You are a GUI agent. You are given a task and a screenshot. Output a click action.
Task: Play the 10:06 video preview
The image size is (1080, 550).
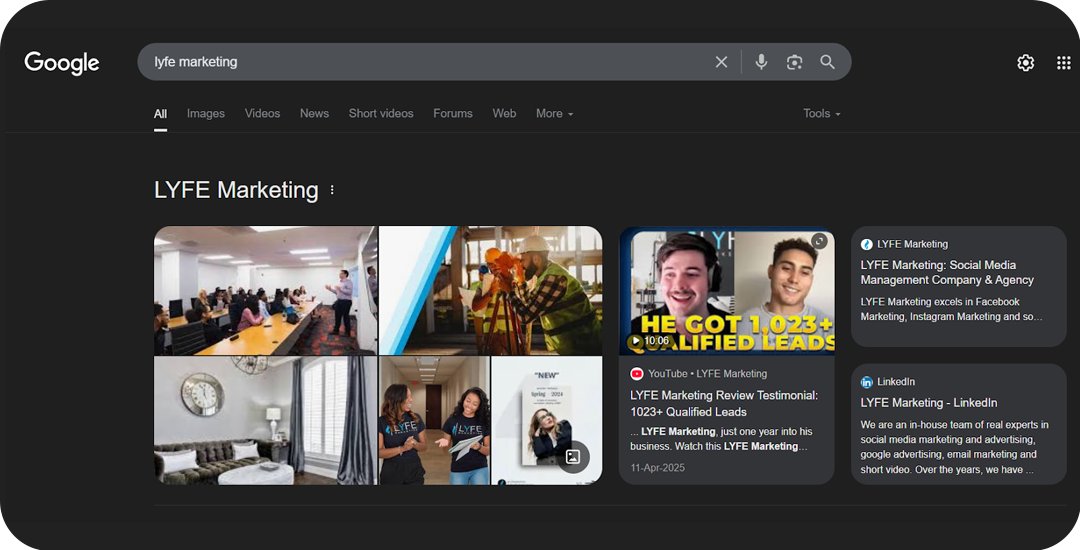[x=648, y=340]
